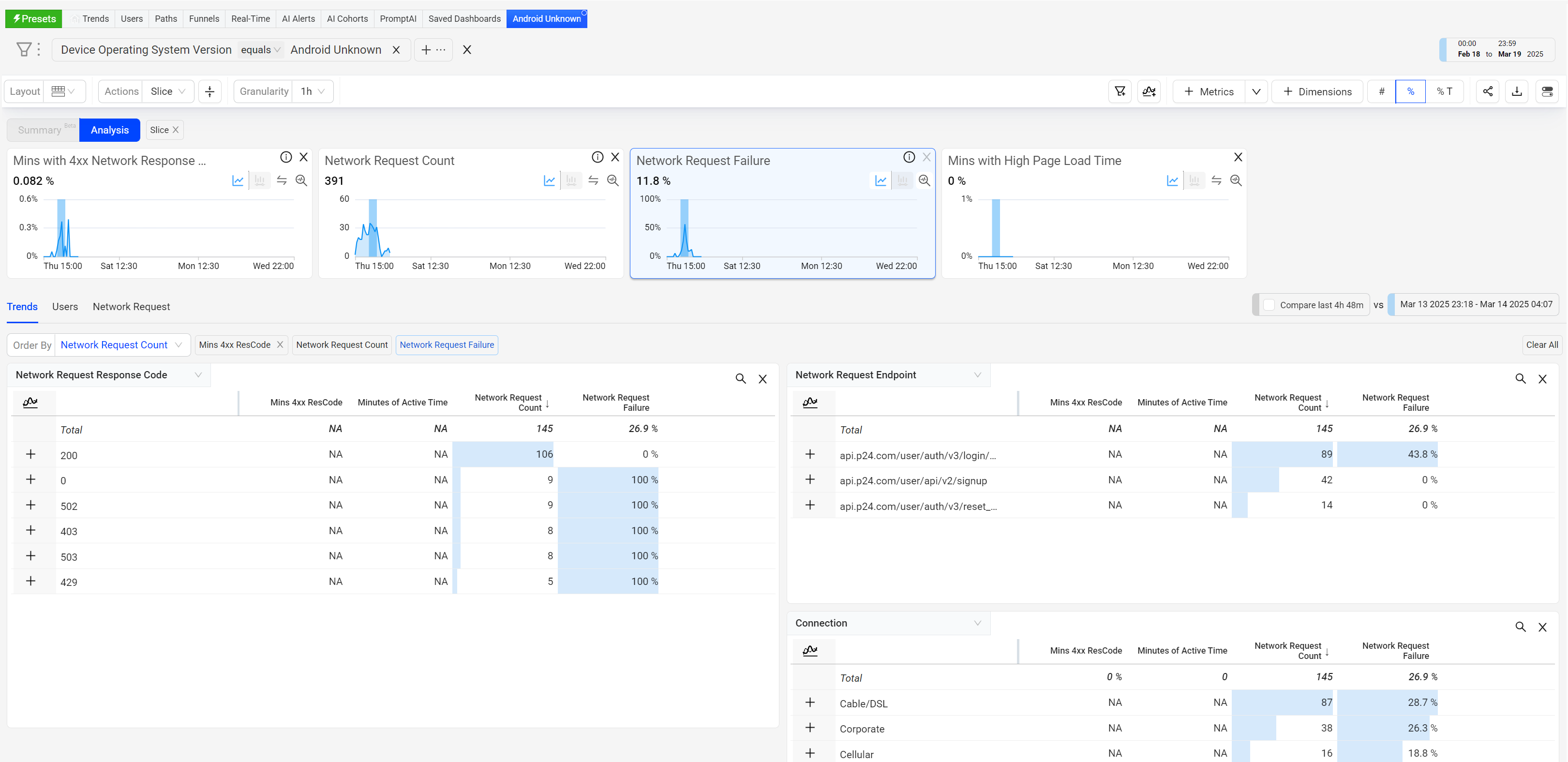Switch values to number (#) mode

1382,91
